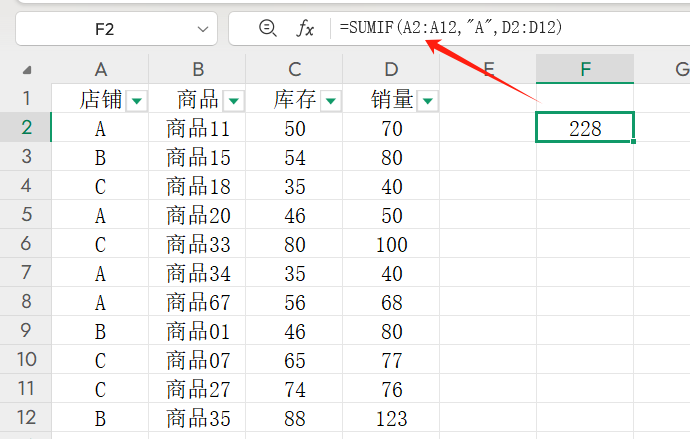
Task: Select row 12 header
Action: [x=26, y=417]
